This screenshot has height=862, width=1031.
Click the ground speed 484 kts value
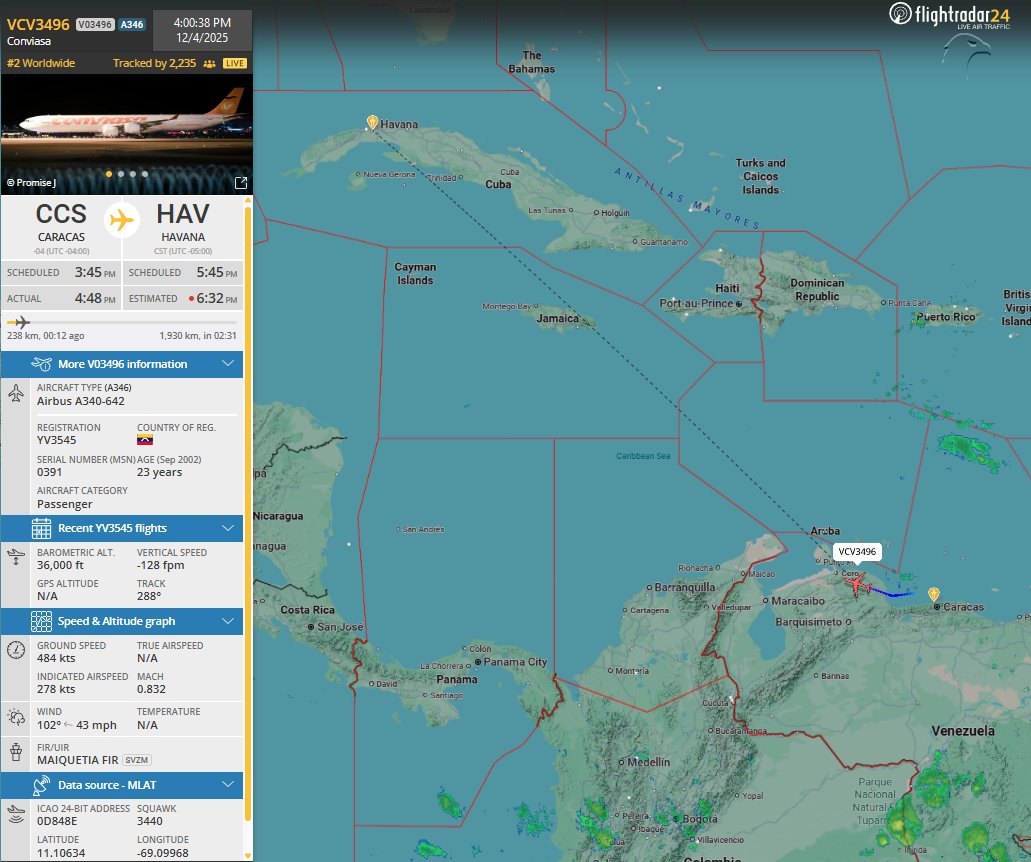click(x=56, y=658)
